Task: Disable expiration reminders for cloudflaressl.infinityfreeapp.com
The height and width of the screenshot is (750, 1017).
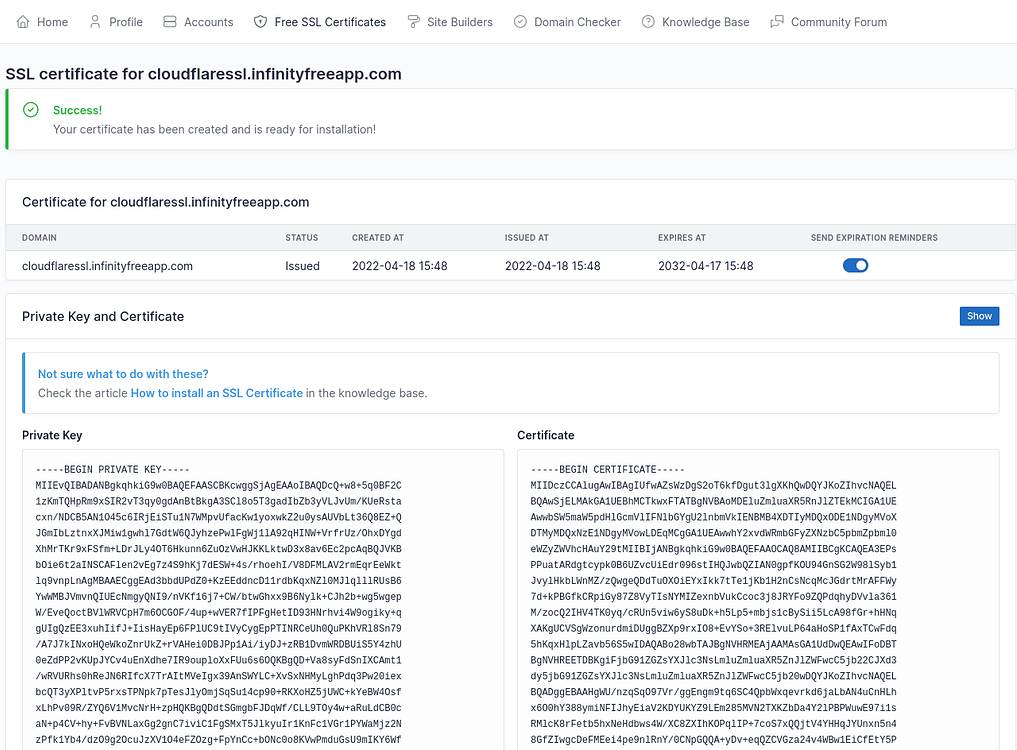Action: click(x=855, y=265)
